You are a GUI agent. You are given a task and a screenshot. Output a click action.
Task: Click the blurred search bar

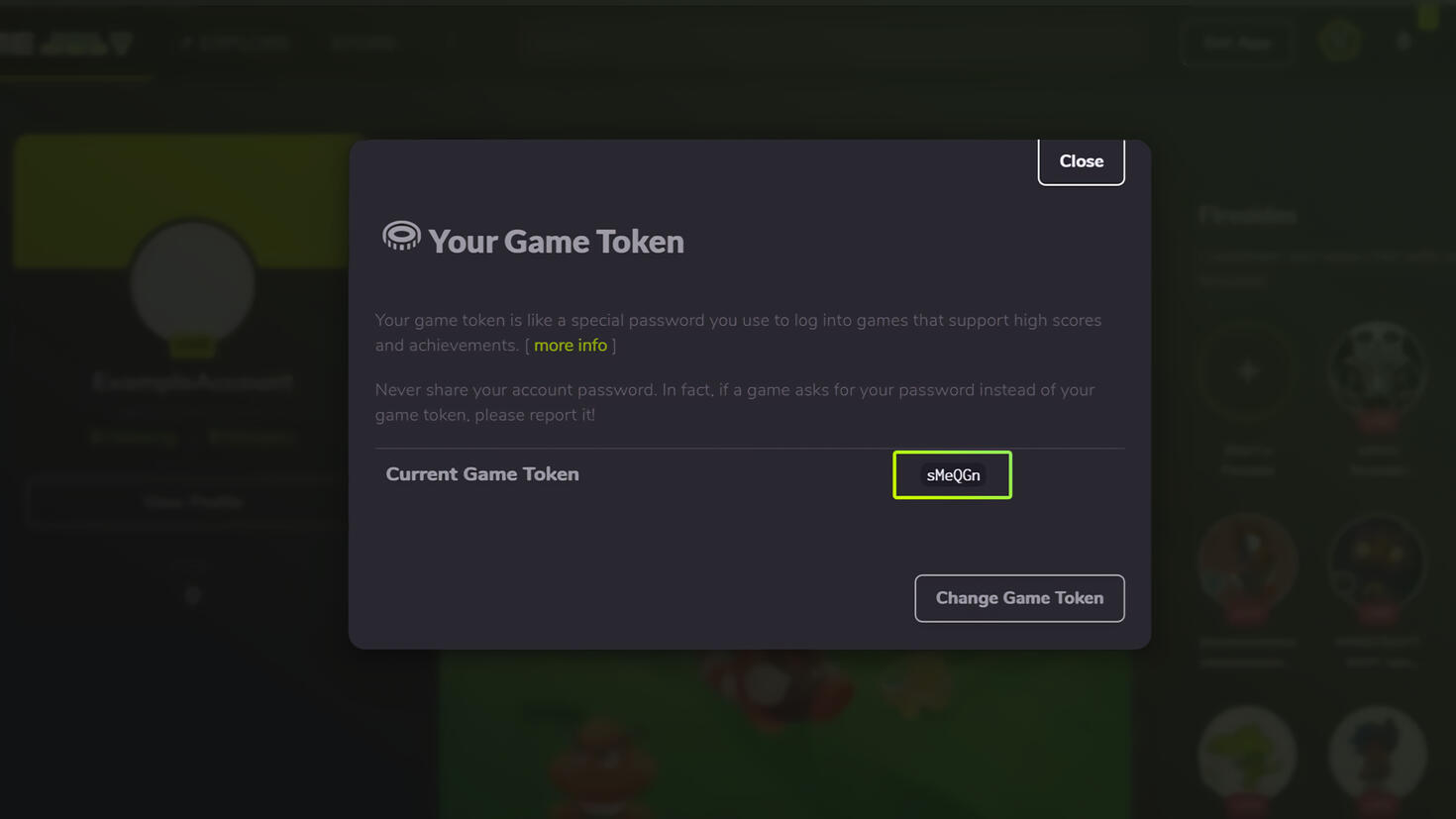click(x=832, y=43)
